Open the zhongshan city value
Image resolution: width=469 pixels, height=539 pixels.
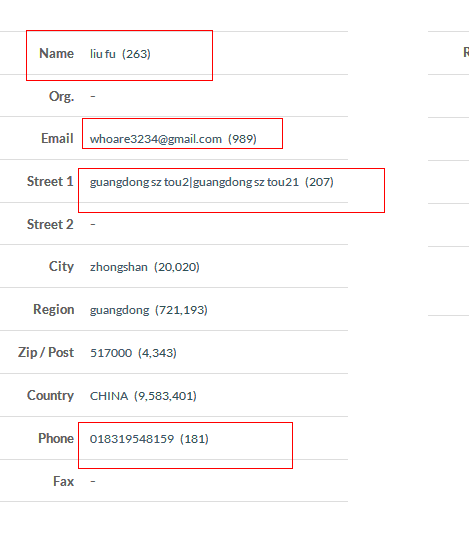[x=119, y=267]
